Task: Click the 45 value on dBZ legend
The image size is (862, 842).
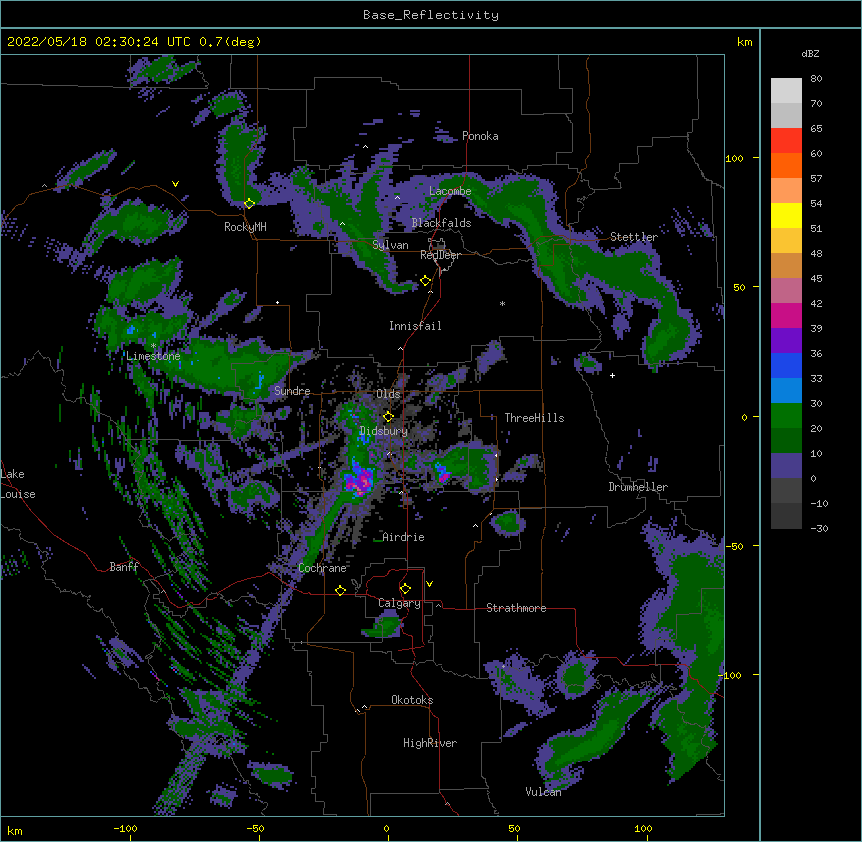Action: point(816,279)
